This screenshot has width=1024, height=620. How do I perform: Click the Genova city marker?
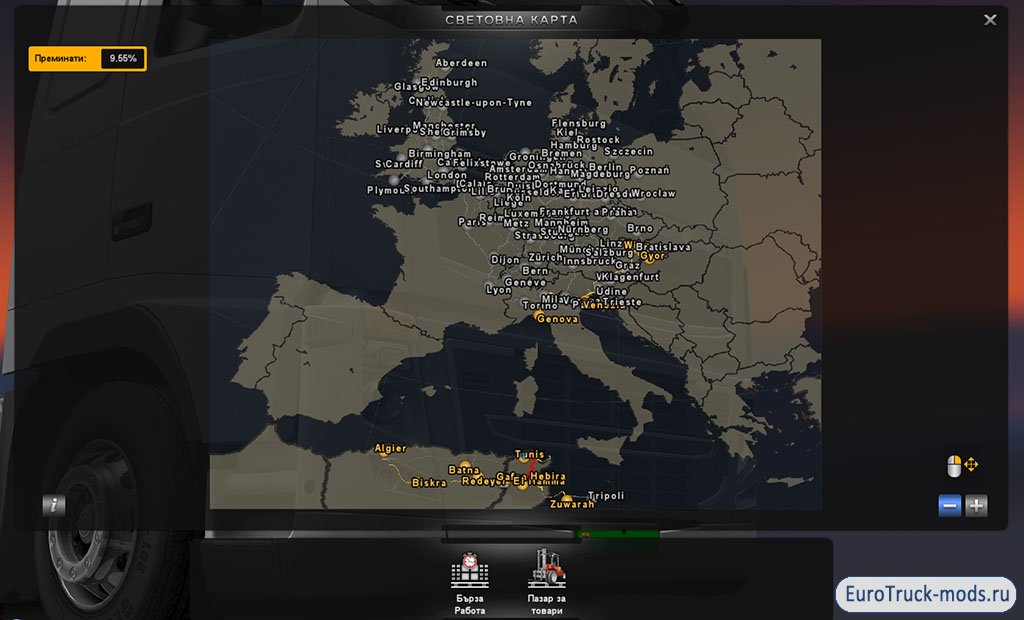pos(539,316)
